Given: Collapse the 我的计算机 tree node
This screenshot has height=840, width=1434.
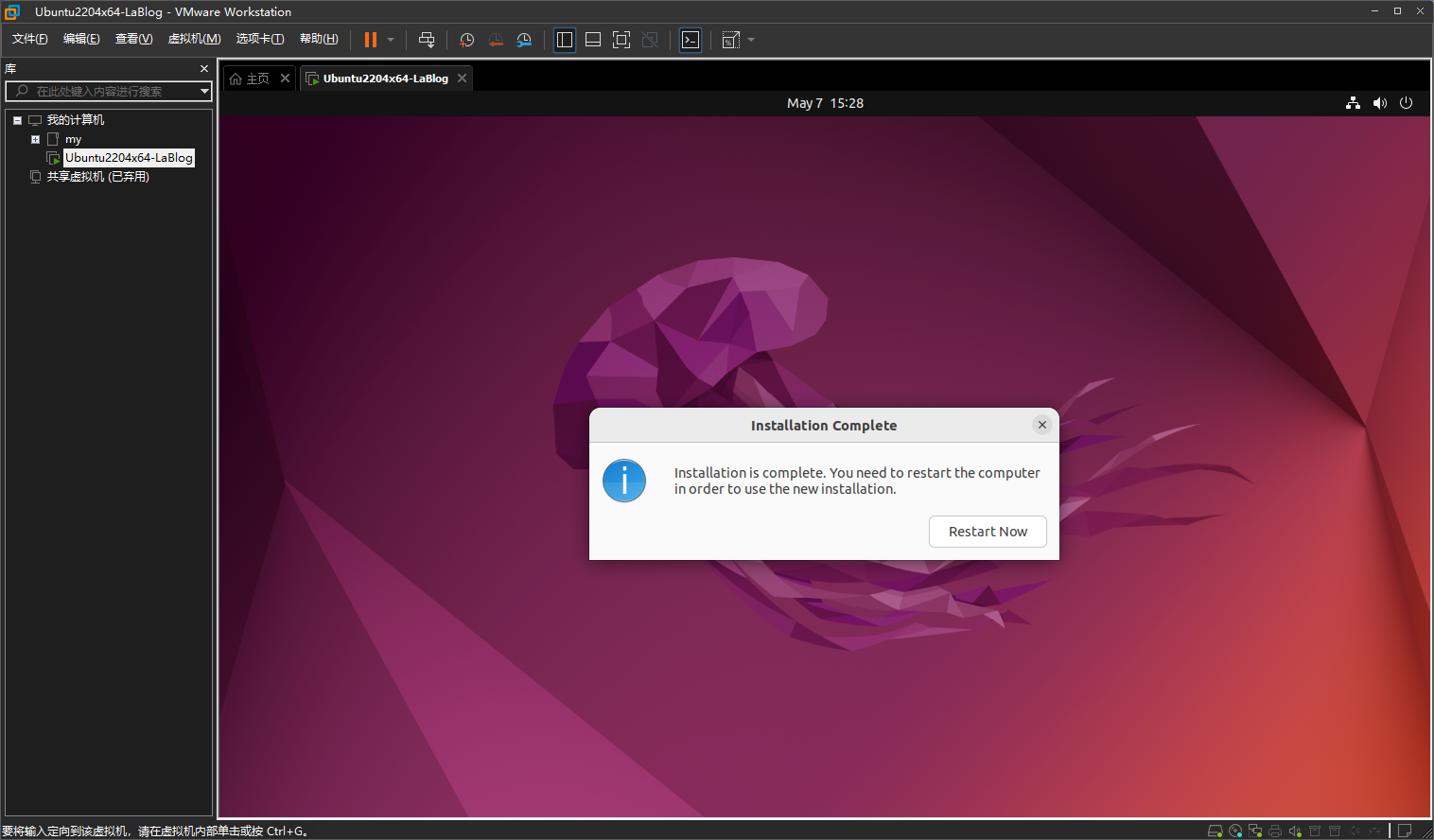Looking at the screenshot, I should 17,120.
